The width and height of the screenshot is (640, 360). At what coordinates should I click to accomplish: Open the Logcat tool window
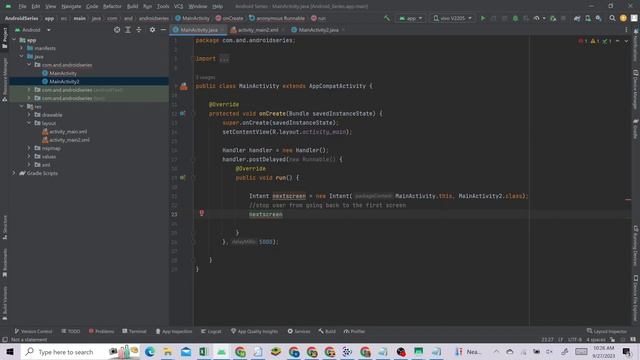pyautogui.click(x=211, y=331)
